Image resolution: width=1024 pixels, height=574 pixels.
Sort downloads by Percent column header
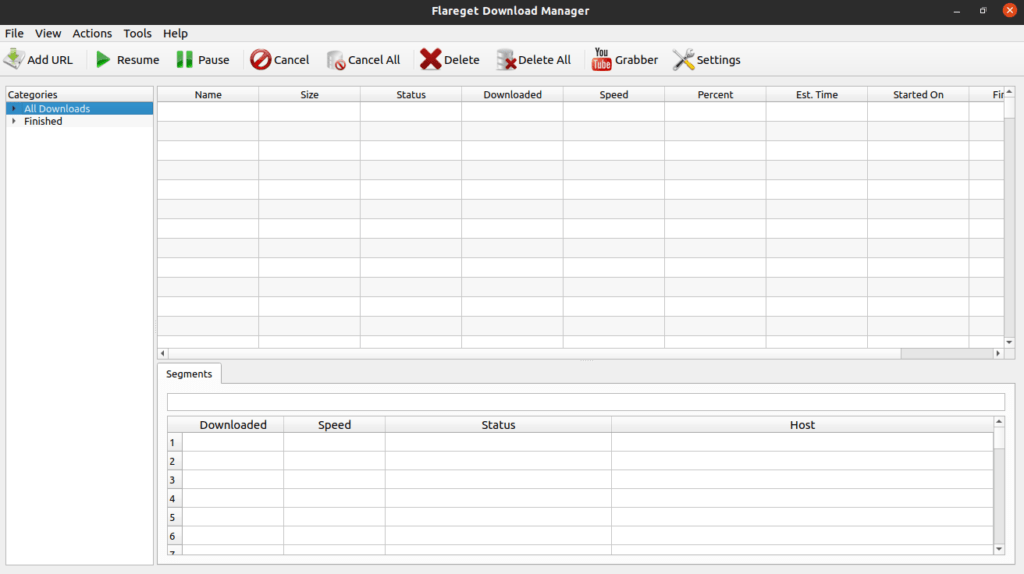(715, 95)
